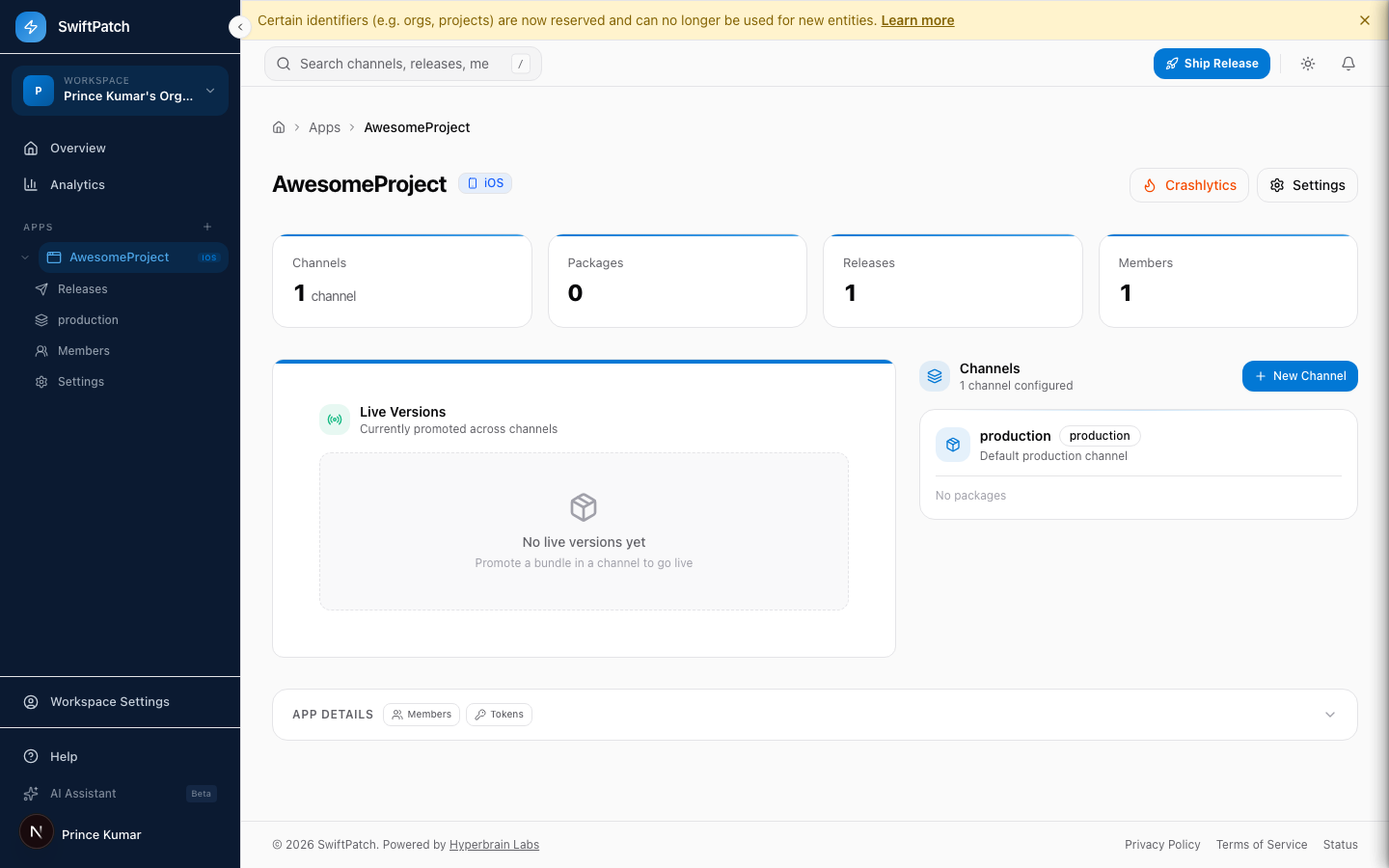Viewport: 1389px width, 868px height.
Task: Open the Releases page for AwesomeProject
Action: click(x=81, y=288)
